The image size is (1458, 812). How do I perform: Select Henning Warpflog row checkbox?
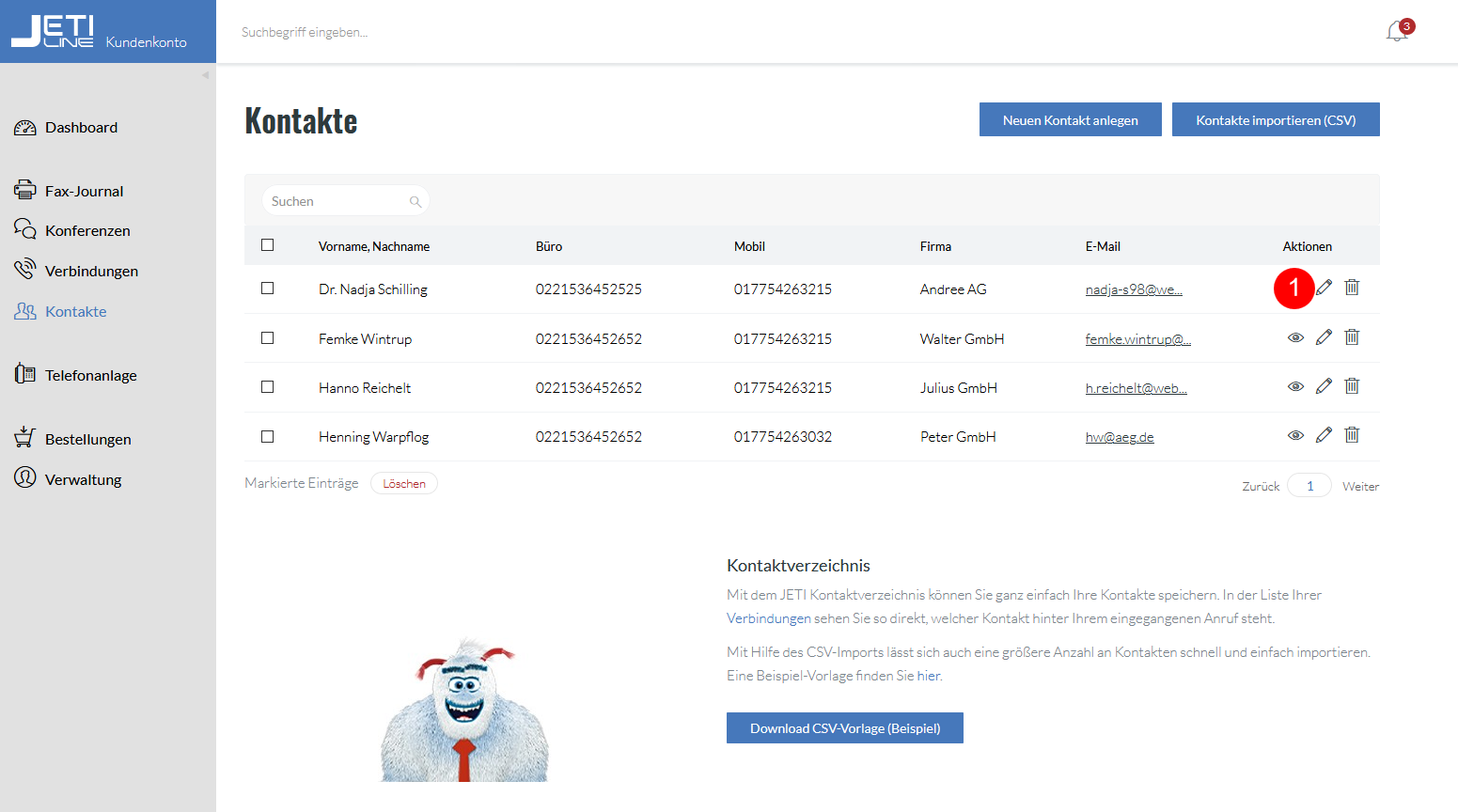point(268,437)
